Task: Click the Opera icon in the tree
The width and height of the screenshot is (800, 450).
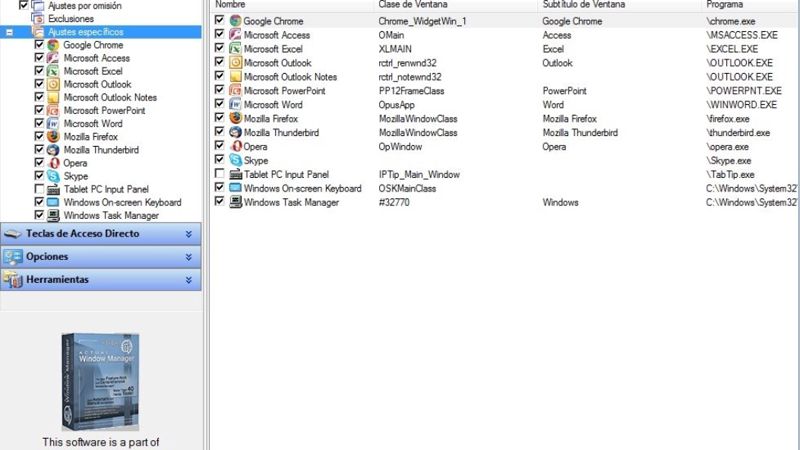Action: pos(53,163)
